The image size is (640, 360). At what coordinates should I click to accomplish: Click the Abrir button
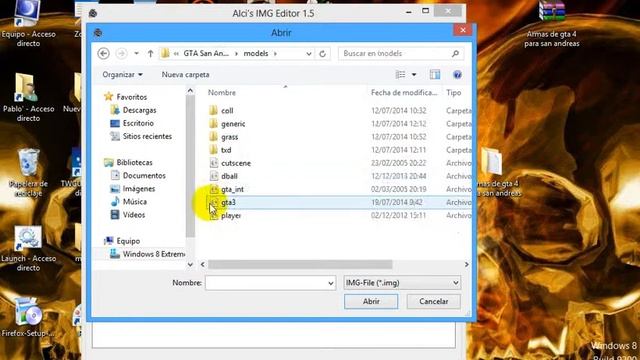pos(371,302)
